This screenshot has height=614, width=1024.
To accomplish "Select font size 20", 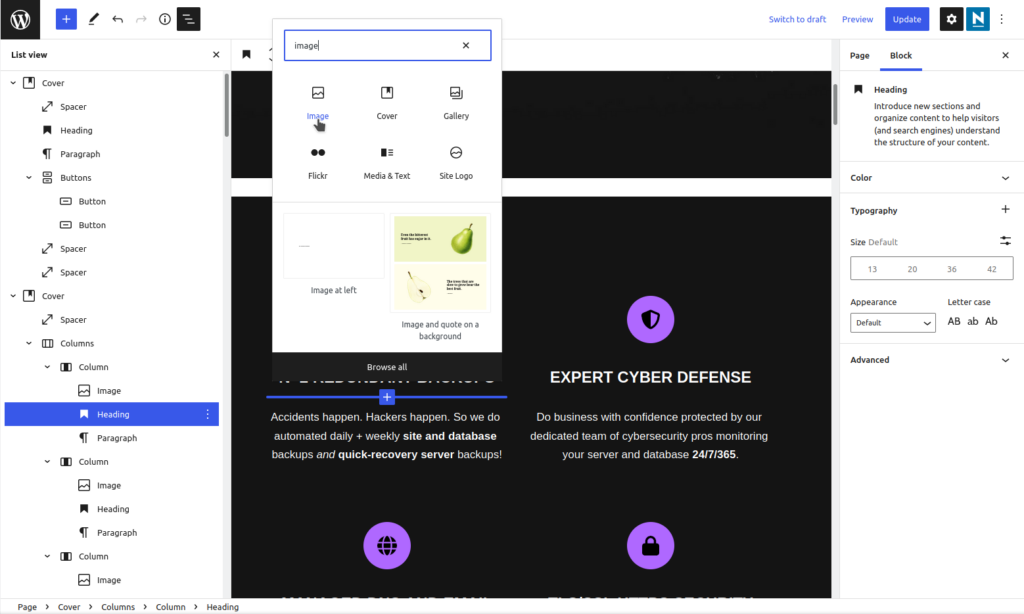I will pos(912,268).
